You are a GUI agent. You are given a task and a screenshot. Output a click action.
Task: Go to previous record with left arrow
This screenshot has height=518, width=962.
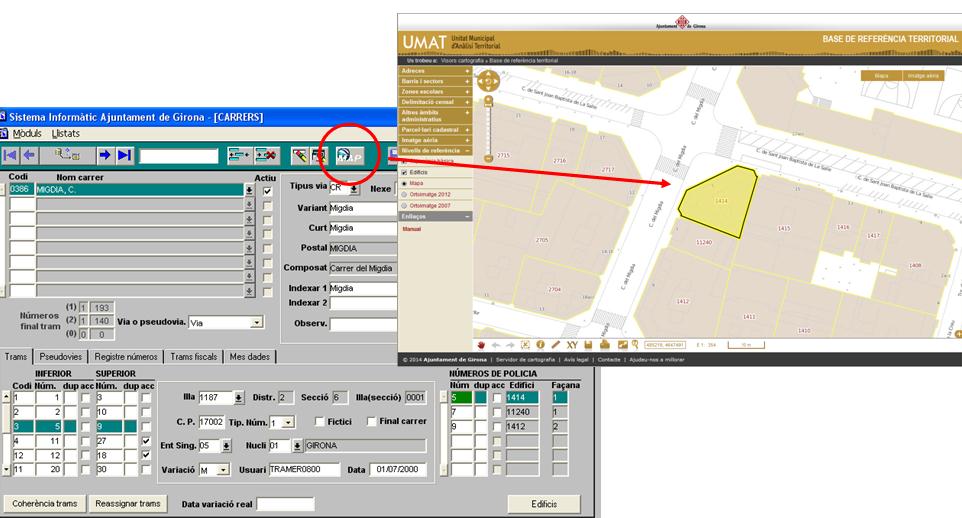pos(29,155)
